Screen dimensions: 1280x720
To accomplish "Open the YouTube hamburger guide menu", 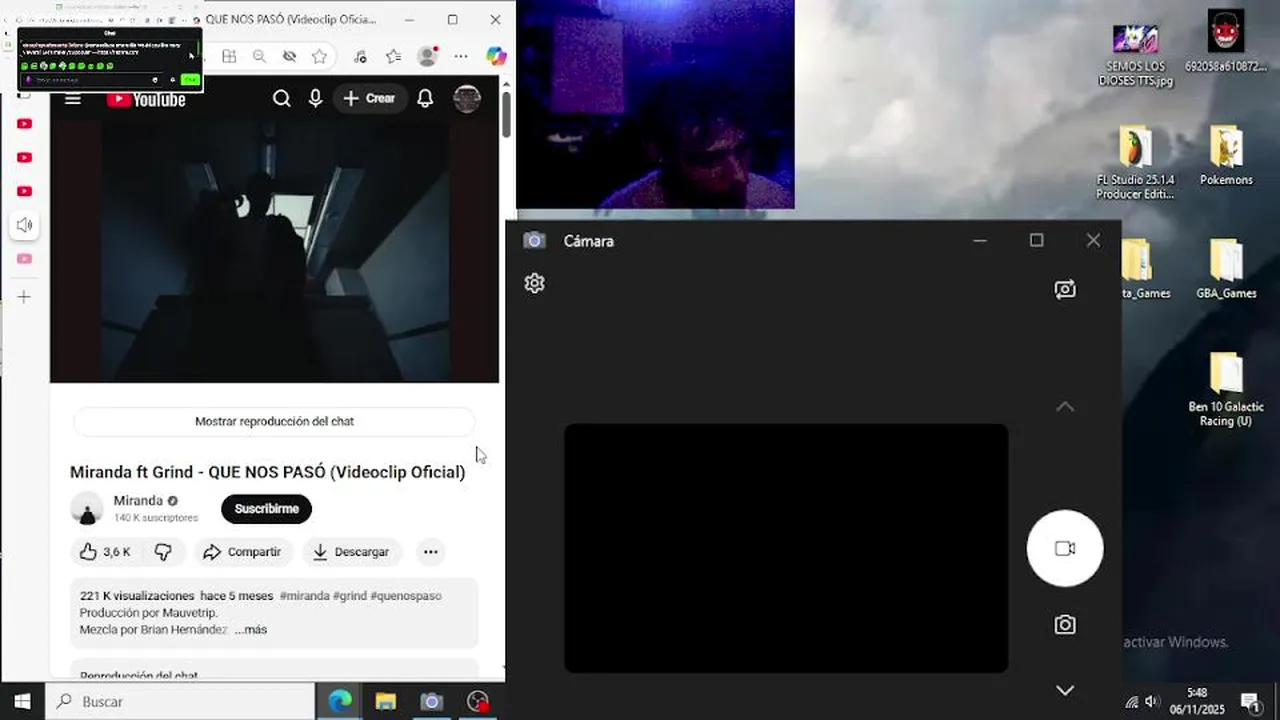I will coord(72,98).
